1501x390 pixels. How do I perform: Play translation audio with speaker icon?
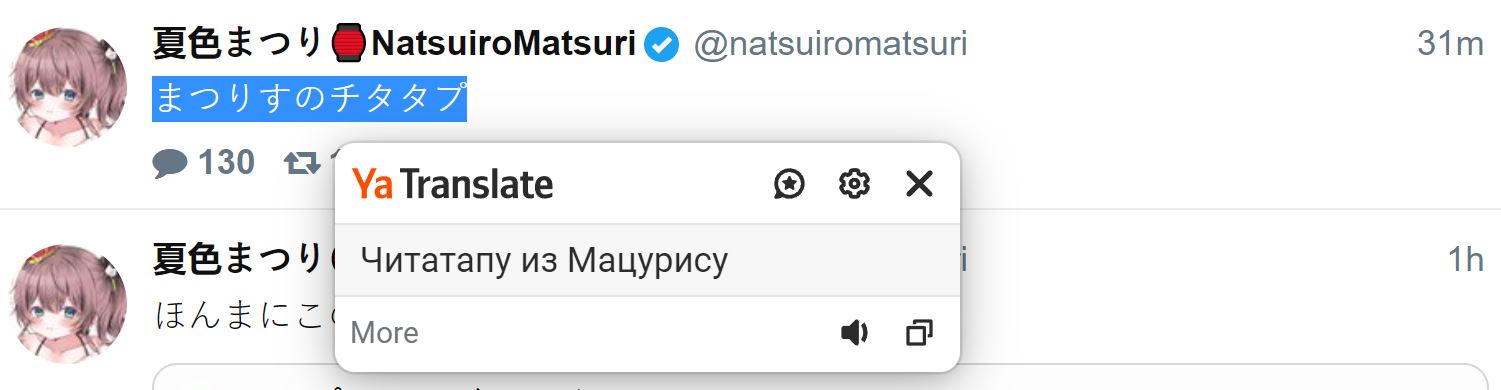click(x=854, y=333)
